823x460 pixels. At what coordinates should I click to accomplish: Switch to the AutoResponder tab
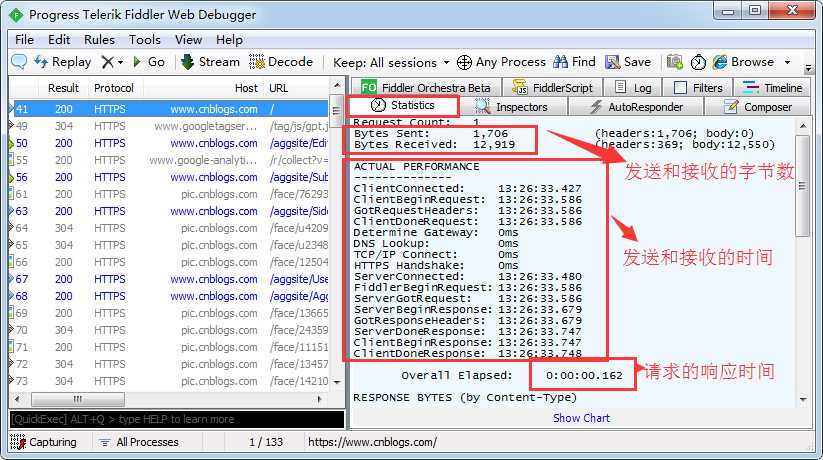point(636,107)
